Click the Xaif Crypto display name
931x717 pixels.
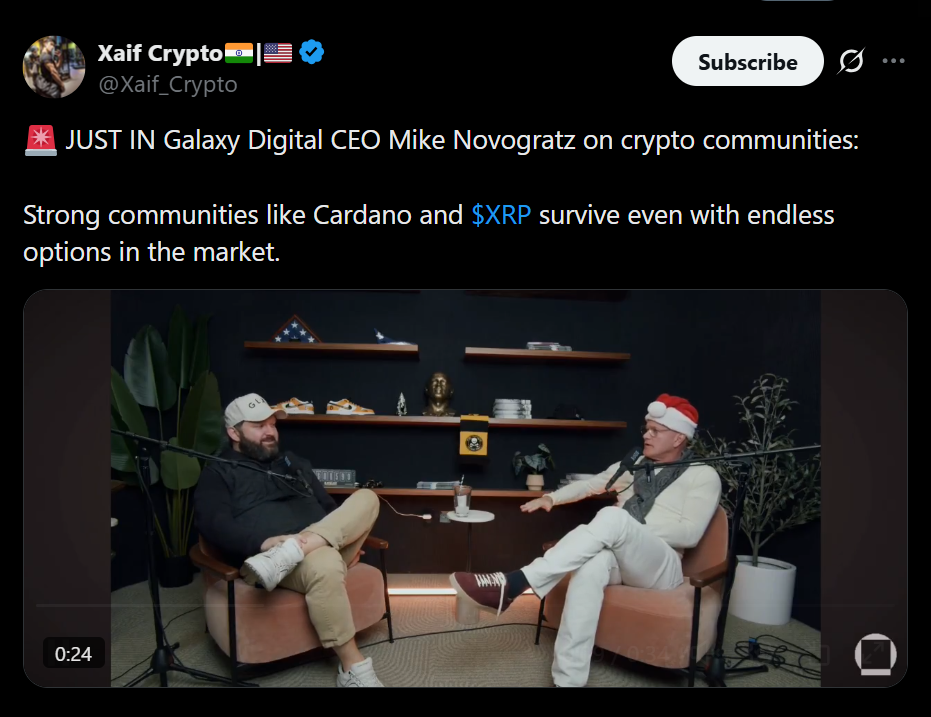[160, 53]
